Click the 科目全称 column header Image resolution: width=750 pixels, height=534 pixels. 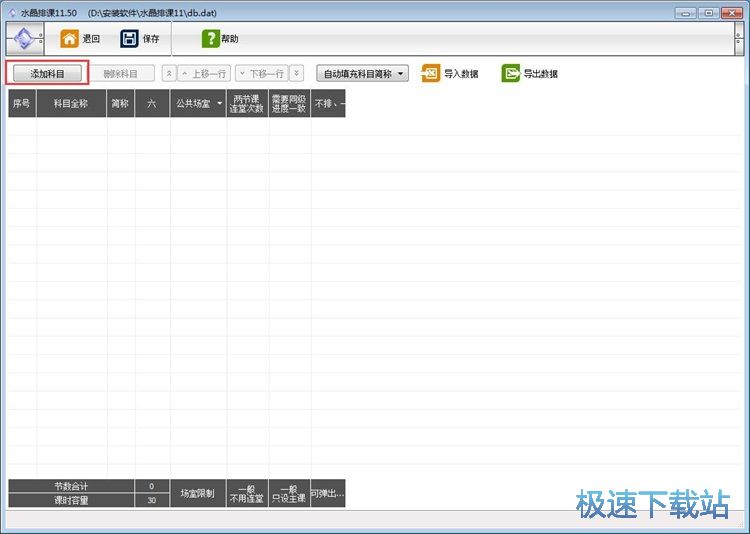(x=71, y=103)
